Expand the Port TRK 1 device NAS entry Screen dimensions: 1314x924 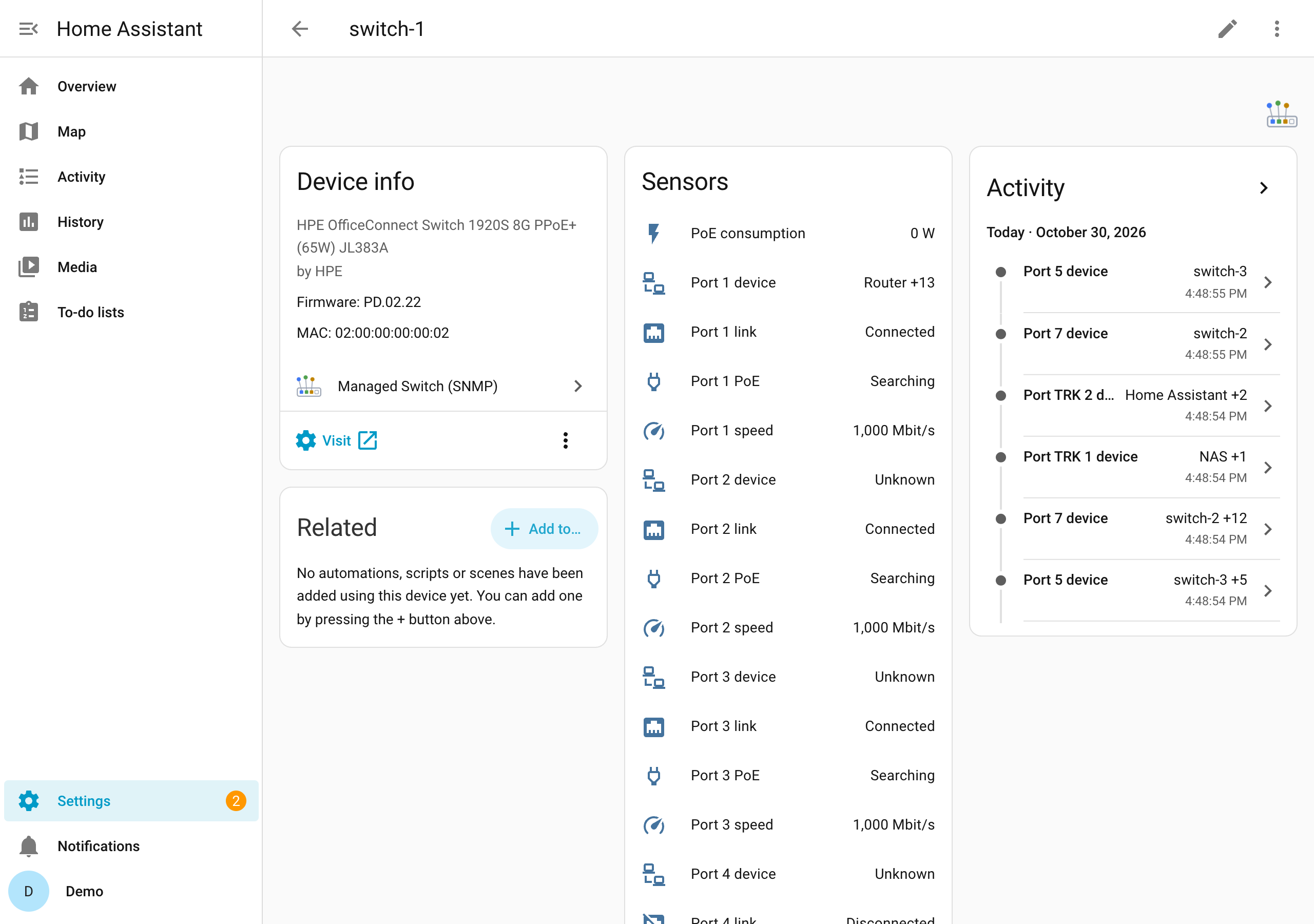click(x=1268, y=467)
